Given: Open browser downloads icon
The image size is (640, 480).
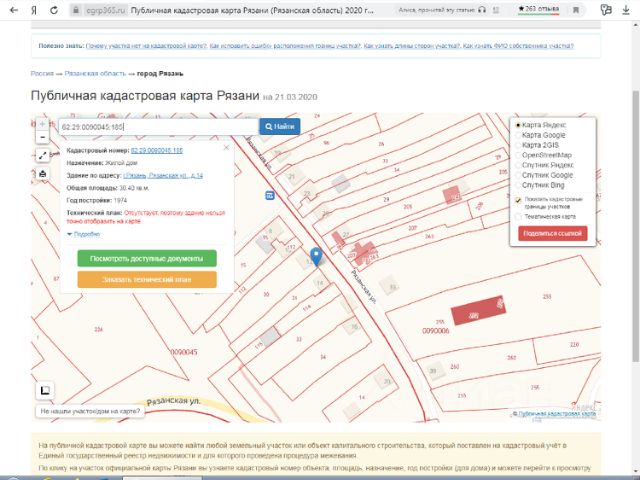Looking at the screenshot, I should coord(625,9).
